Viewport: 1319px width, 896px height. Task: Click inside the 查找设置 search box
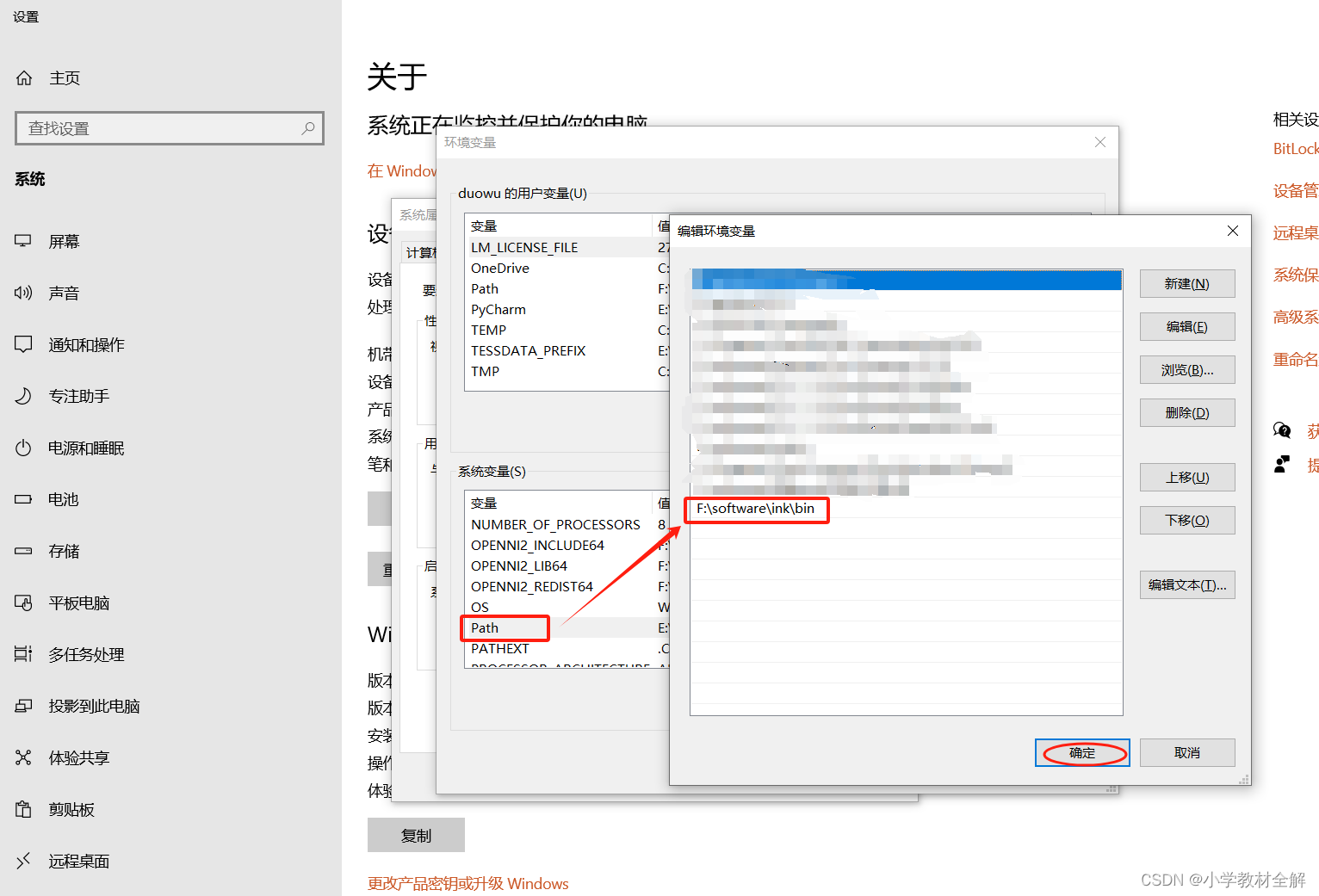click(x=164, y=127)
